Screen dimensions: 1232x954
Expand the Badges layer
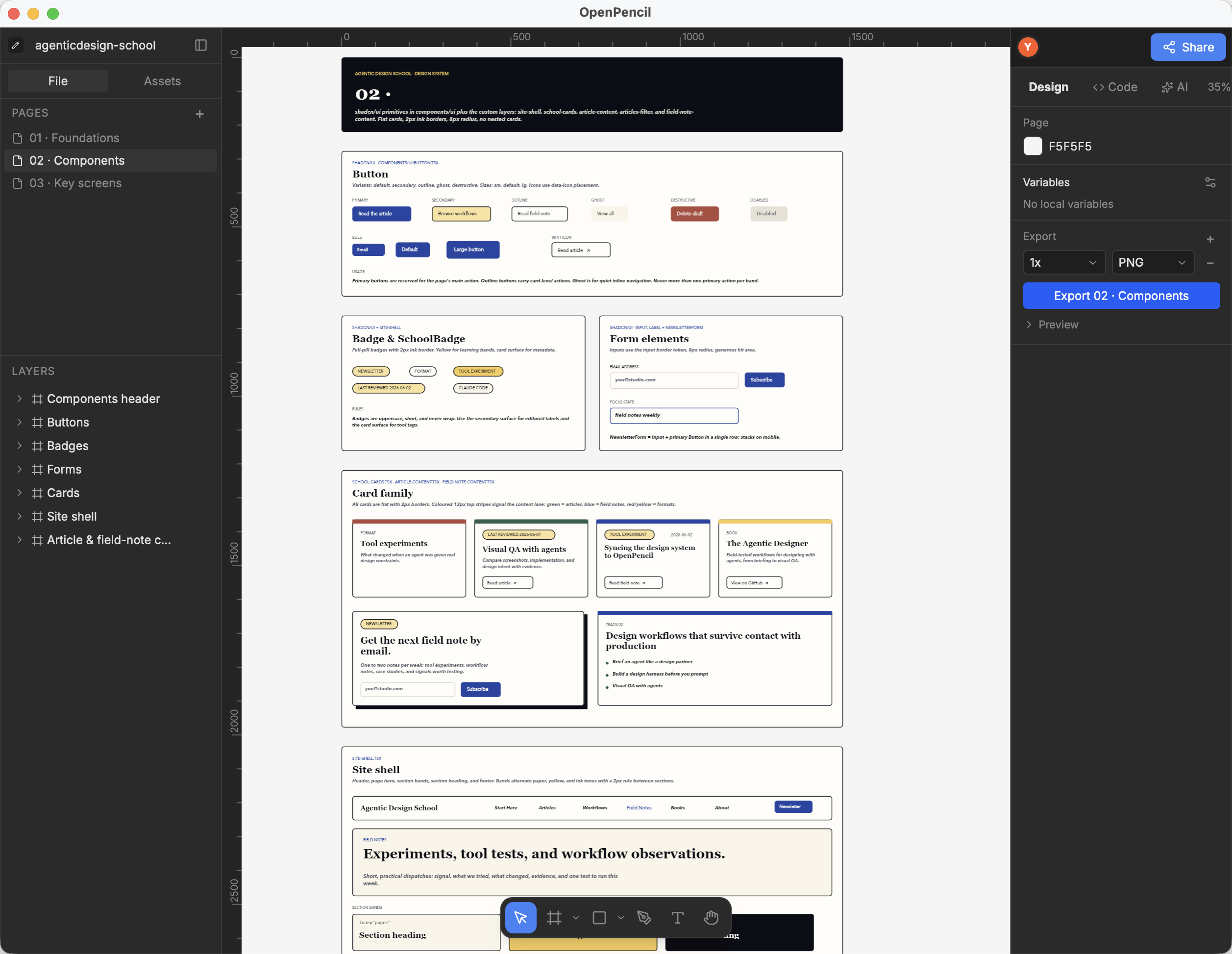pyautogui.click(x=20, y=446)
